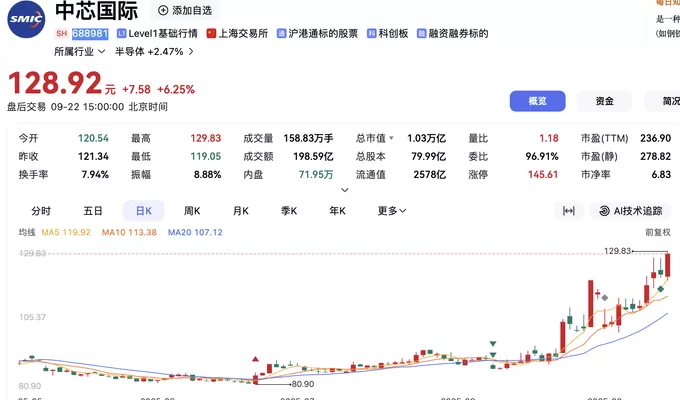Viewport: 680px width, 400px height.
Task: Switch to the 资金 tab
Action: [604, 101]
